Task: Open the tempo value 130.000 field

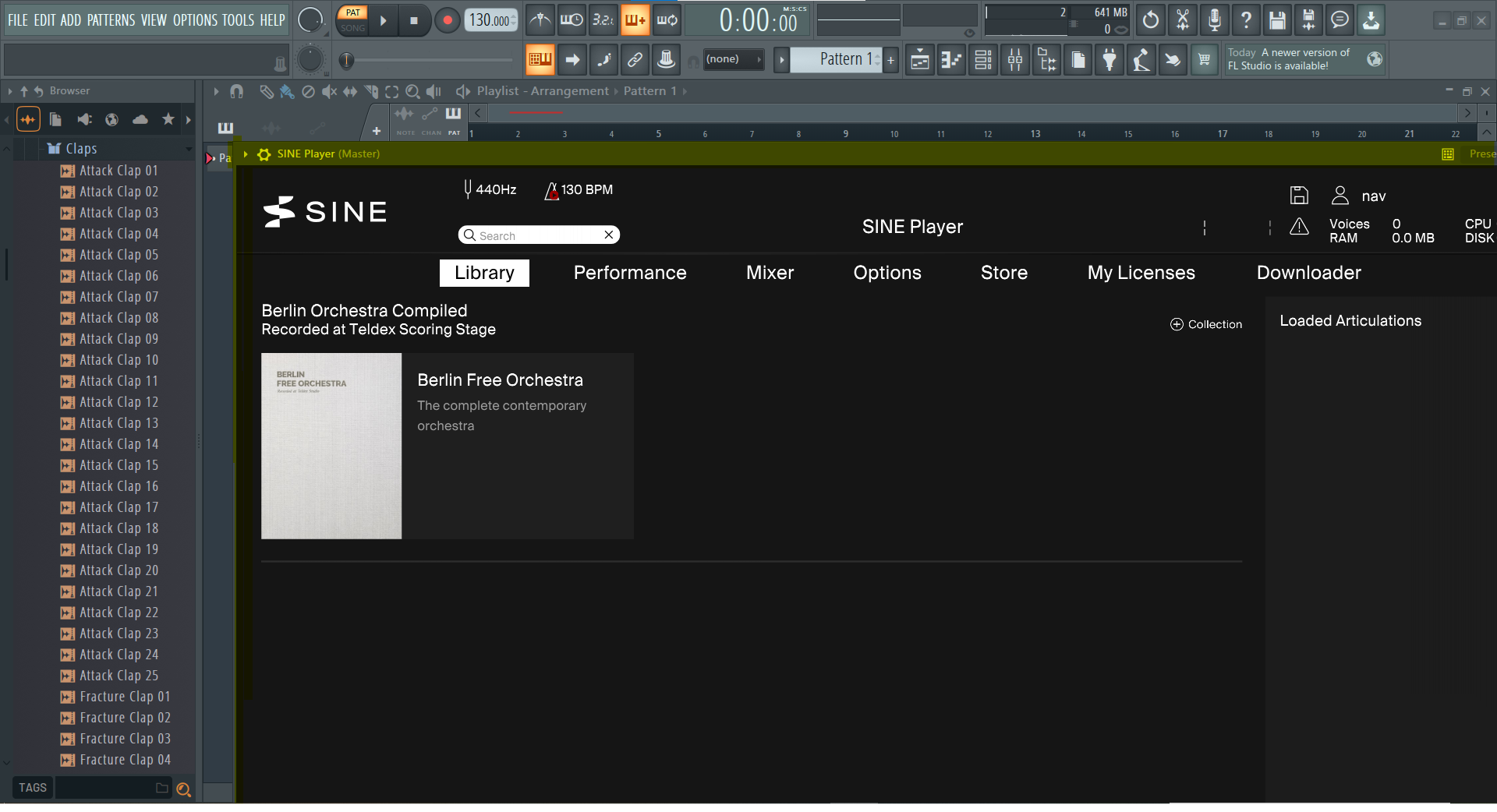Action: 492,20
